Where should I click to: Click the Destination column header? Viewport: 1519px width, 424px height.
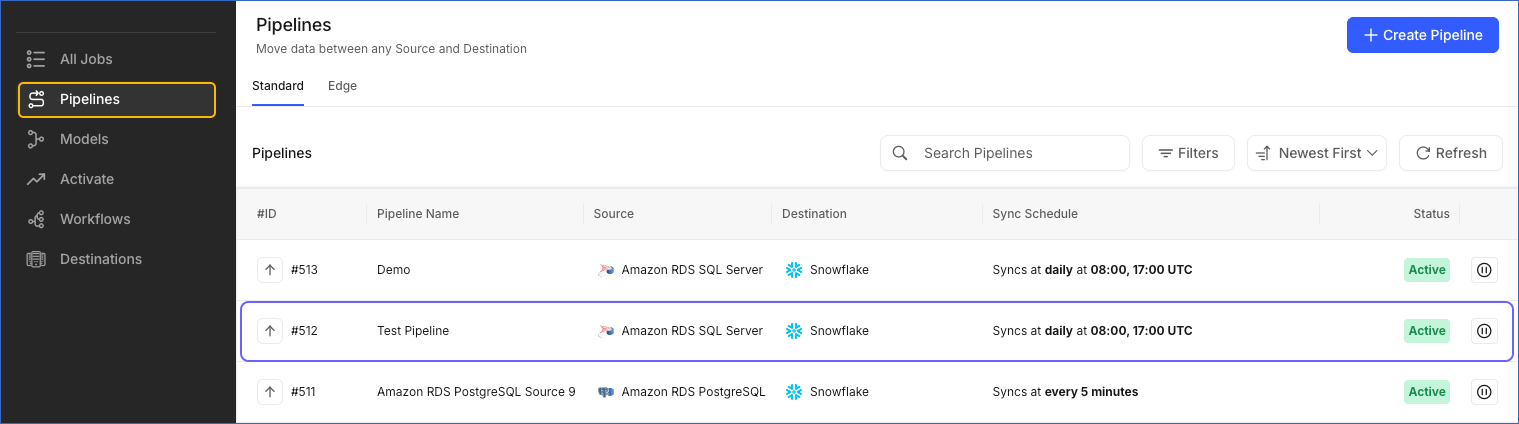pos(814,214)
